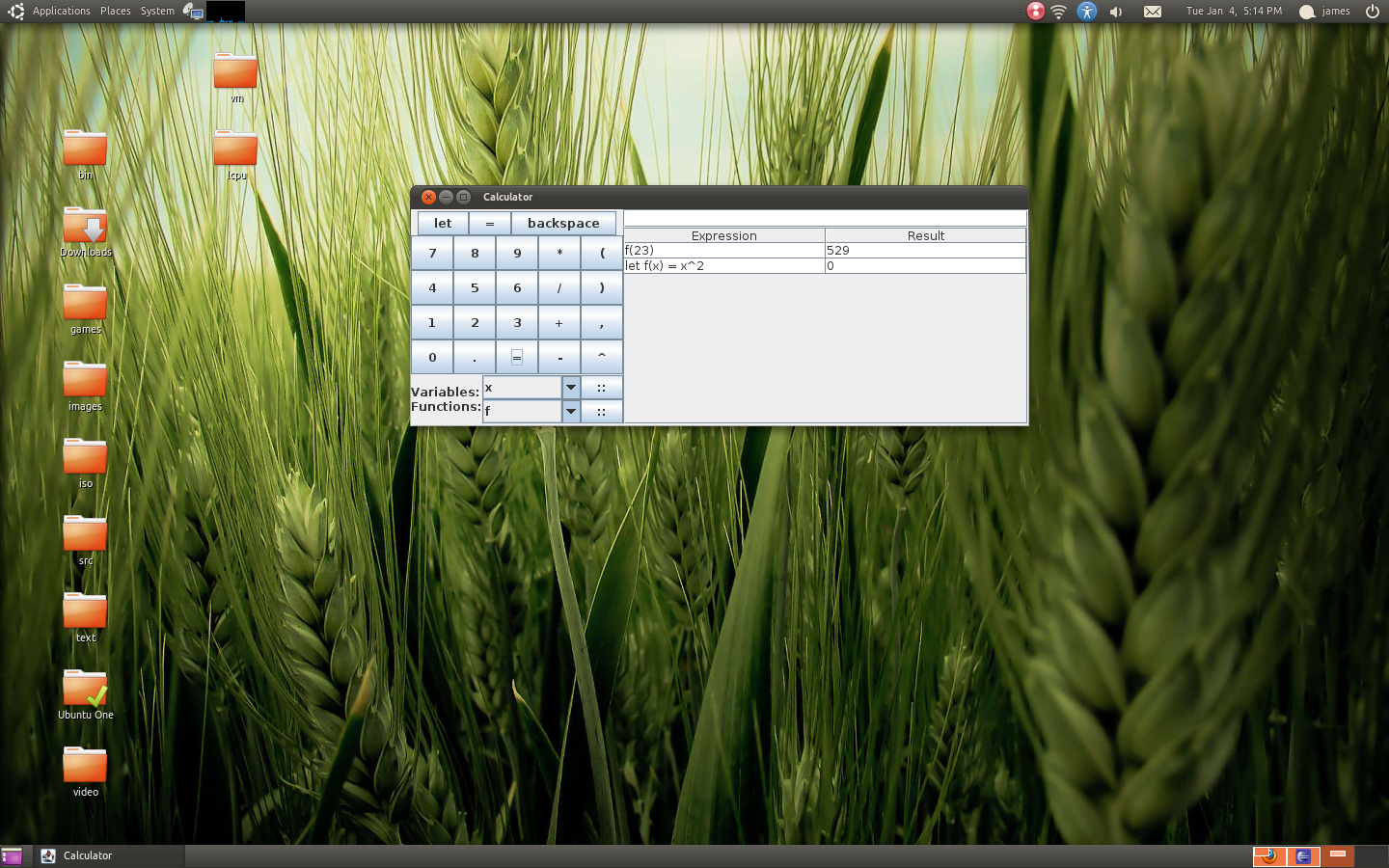Click the volume speaker icon

point(1116,12)
